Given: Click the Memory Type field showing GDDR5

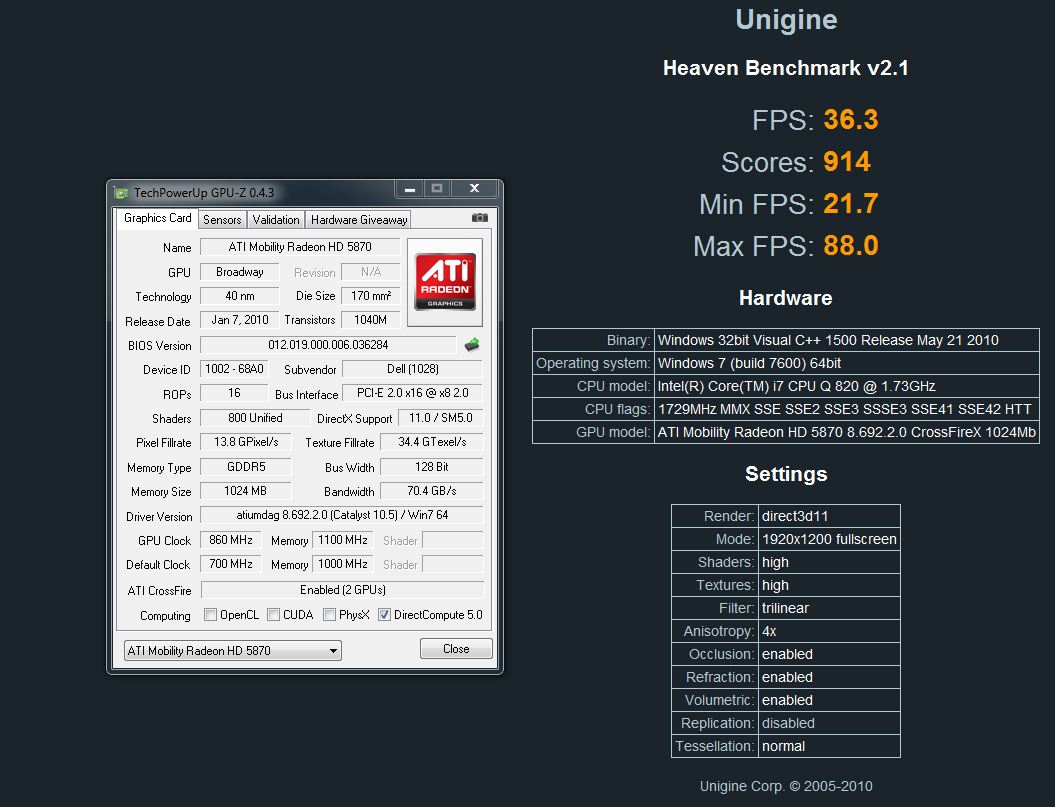Looking at the screenshot, I should pos(246,467).
